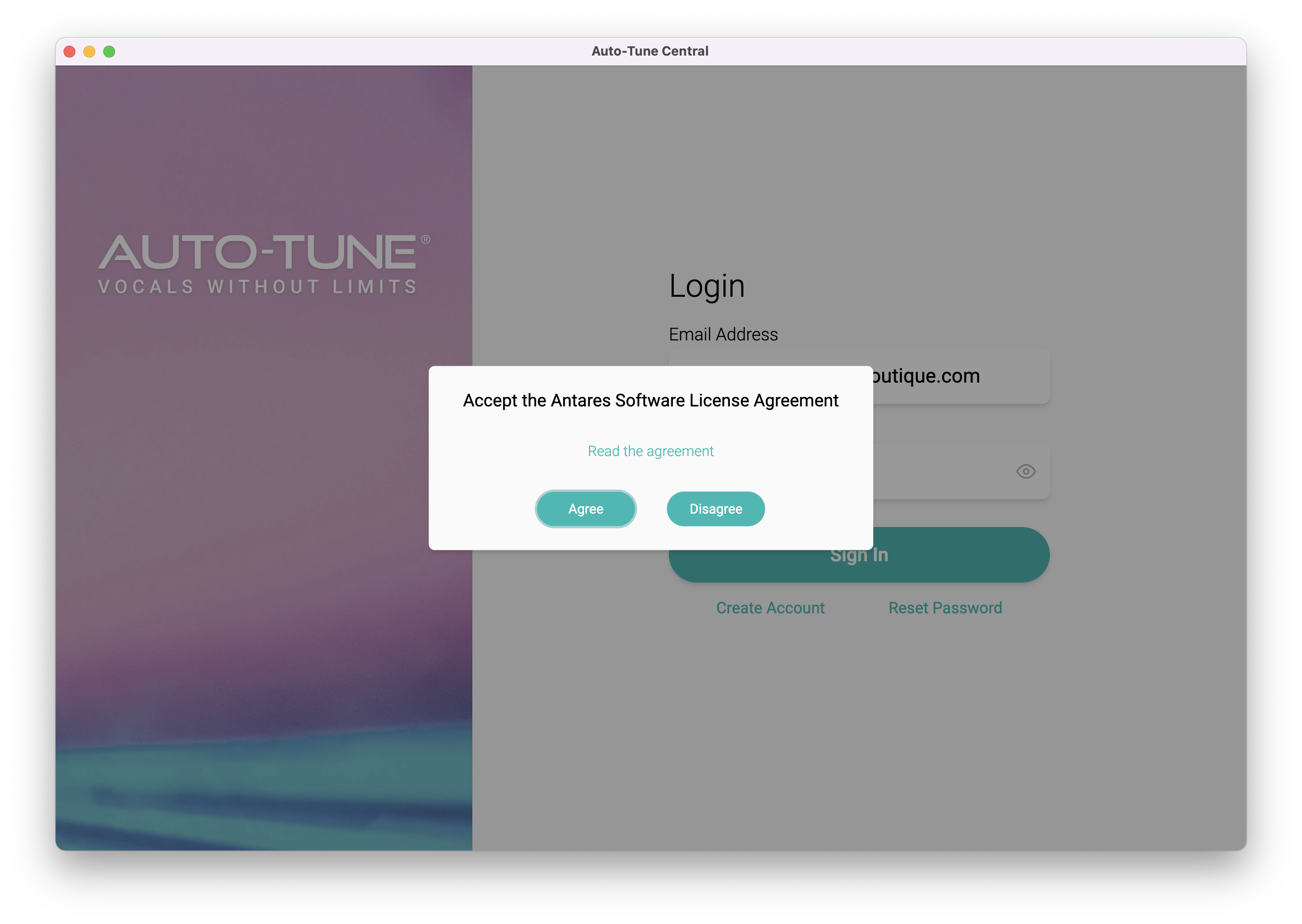Close the Auto-Tune Central window

[69, 52]
